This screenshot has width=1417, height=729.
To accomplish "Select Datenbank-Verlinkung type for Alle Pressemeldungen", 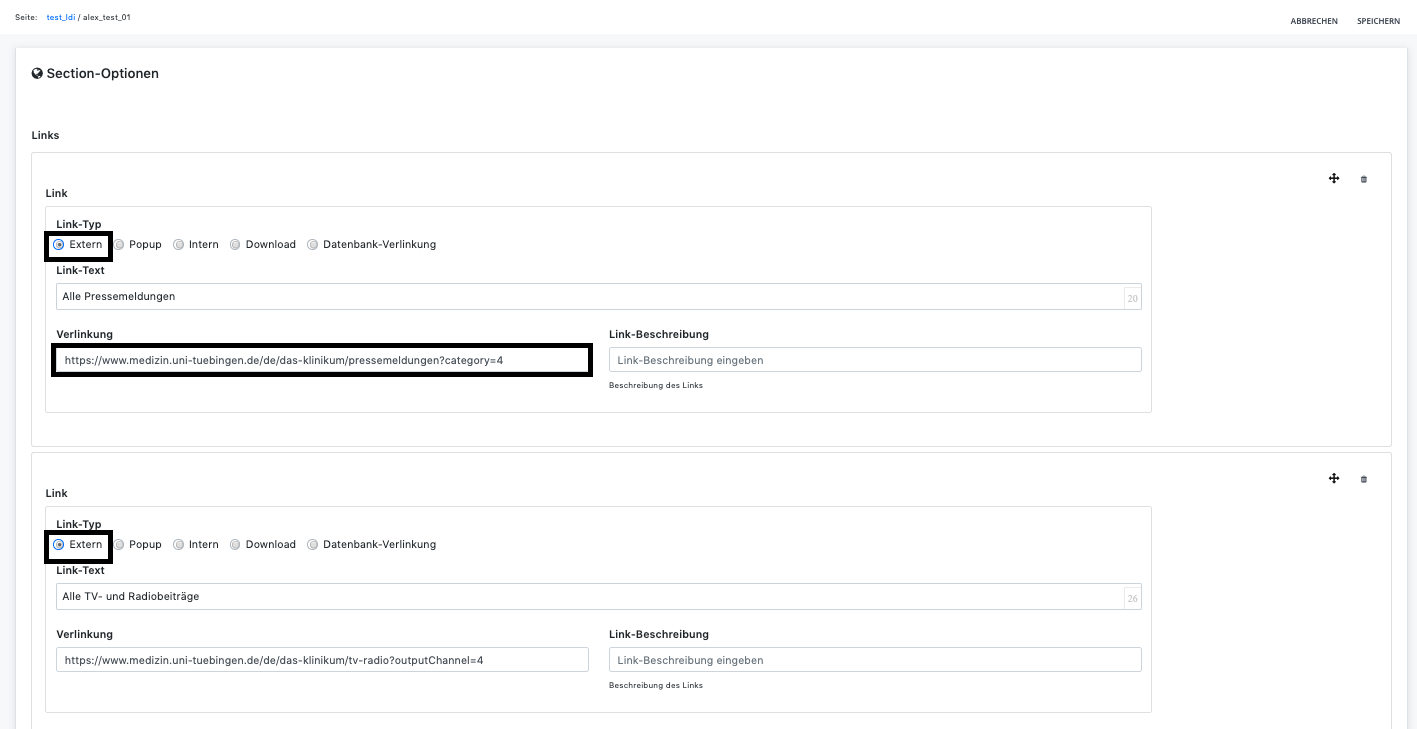I will [313, 244].
